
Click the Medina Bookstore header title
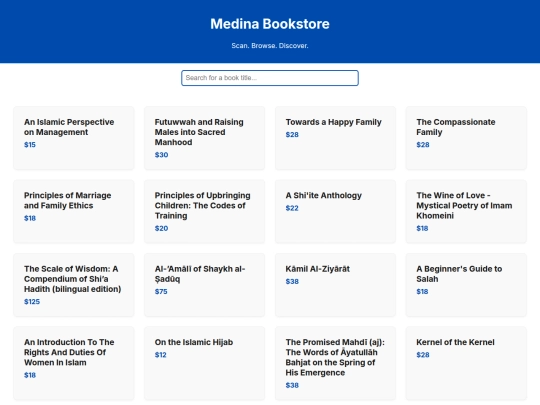coord(270,24)
